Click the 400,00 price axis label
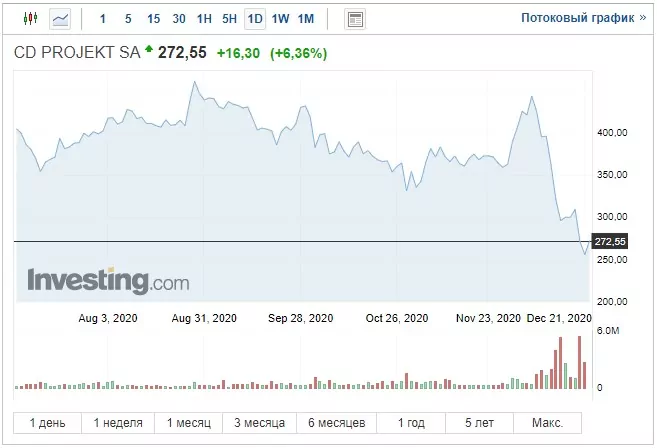The width and height of the screenshot is (657, 448). coord(612,133)
